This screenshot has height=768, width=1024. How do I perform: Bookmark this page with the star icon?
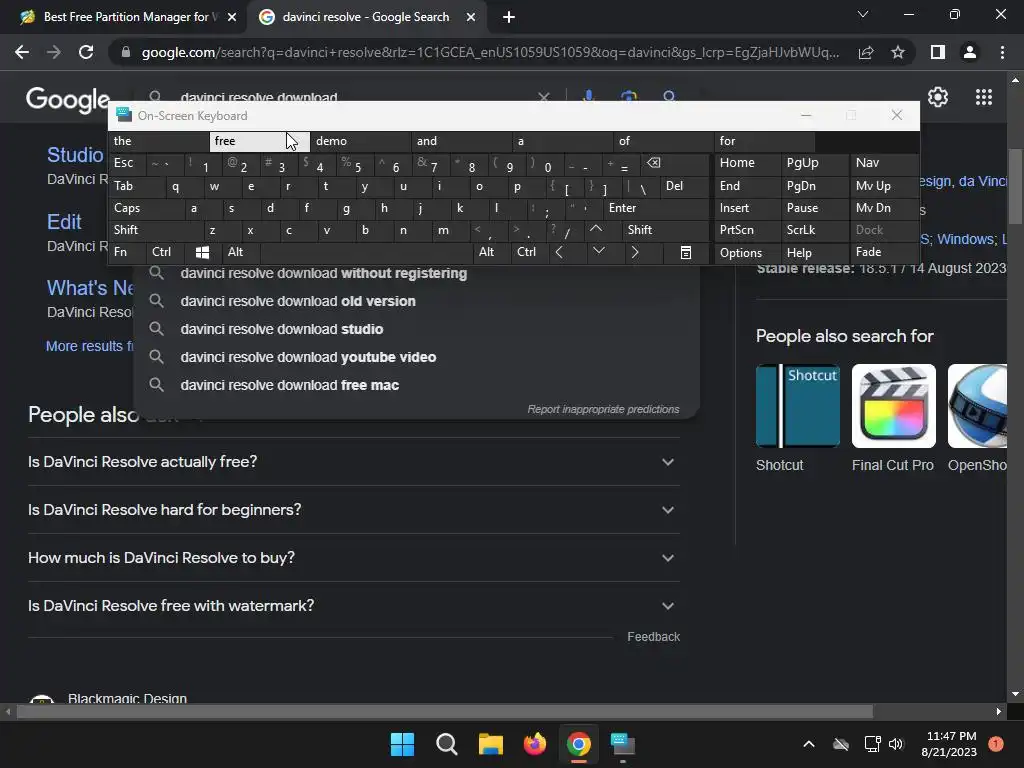tap(898, 52)
